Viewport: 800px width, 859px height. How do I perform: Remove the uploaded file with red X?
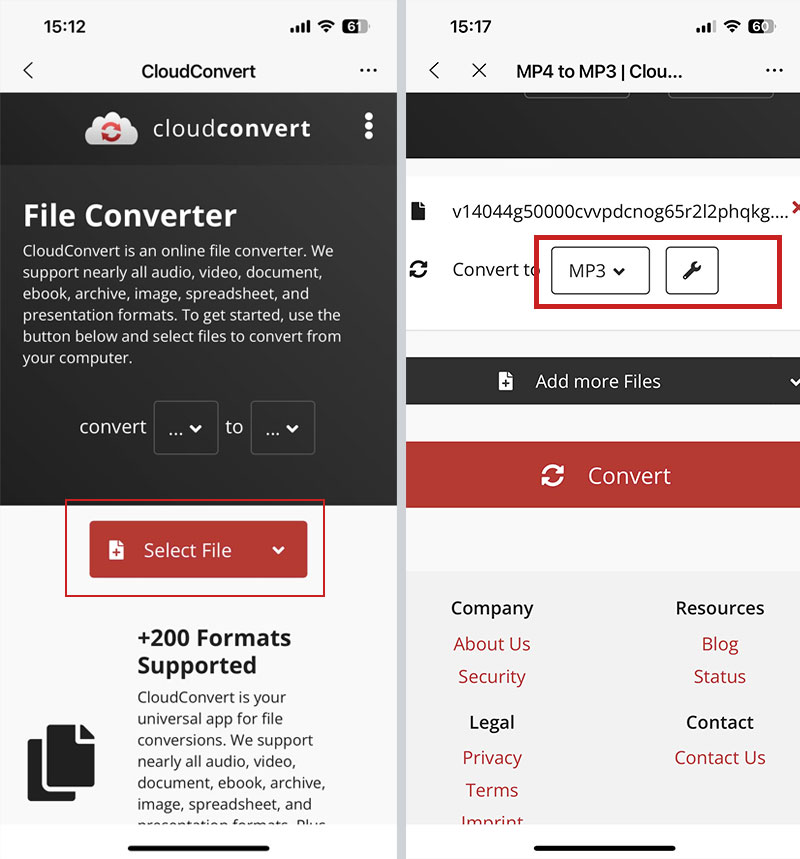click(796, 207)
